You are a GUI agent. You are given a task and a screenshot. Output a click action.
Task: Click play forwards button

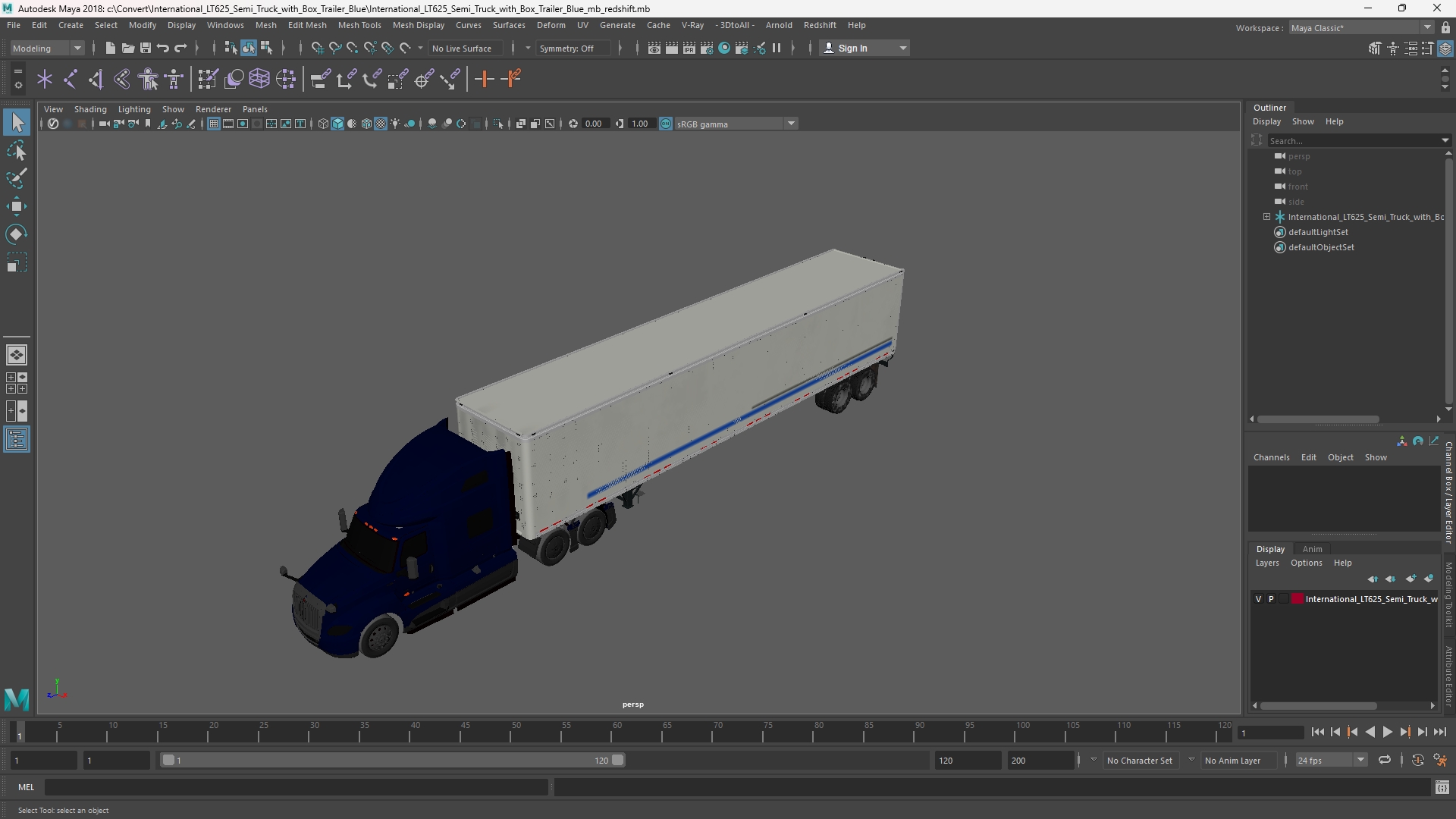point(1387,732)
